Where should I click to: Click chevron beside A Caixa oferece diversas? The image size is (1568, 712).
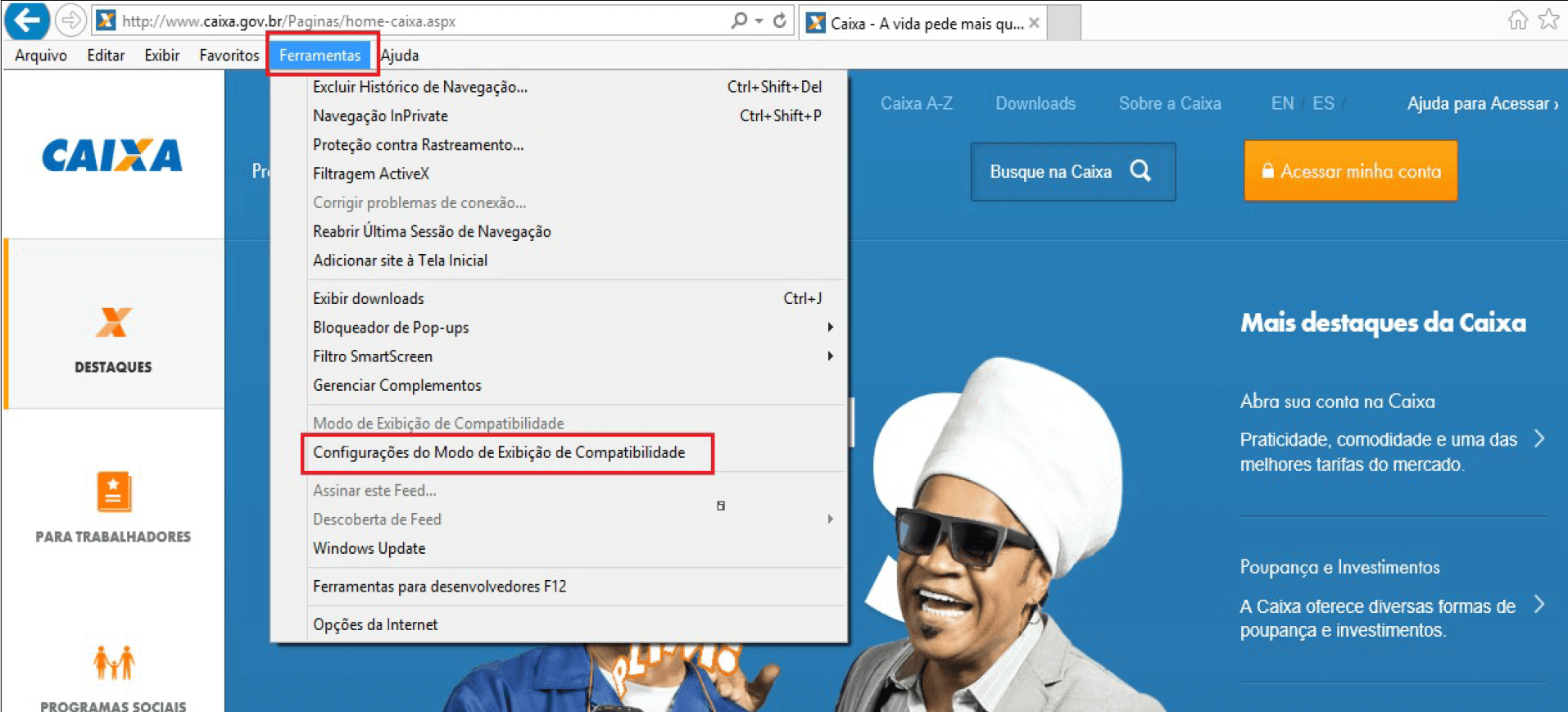point(1539,605)
